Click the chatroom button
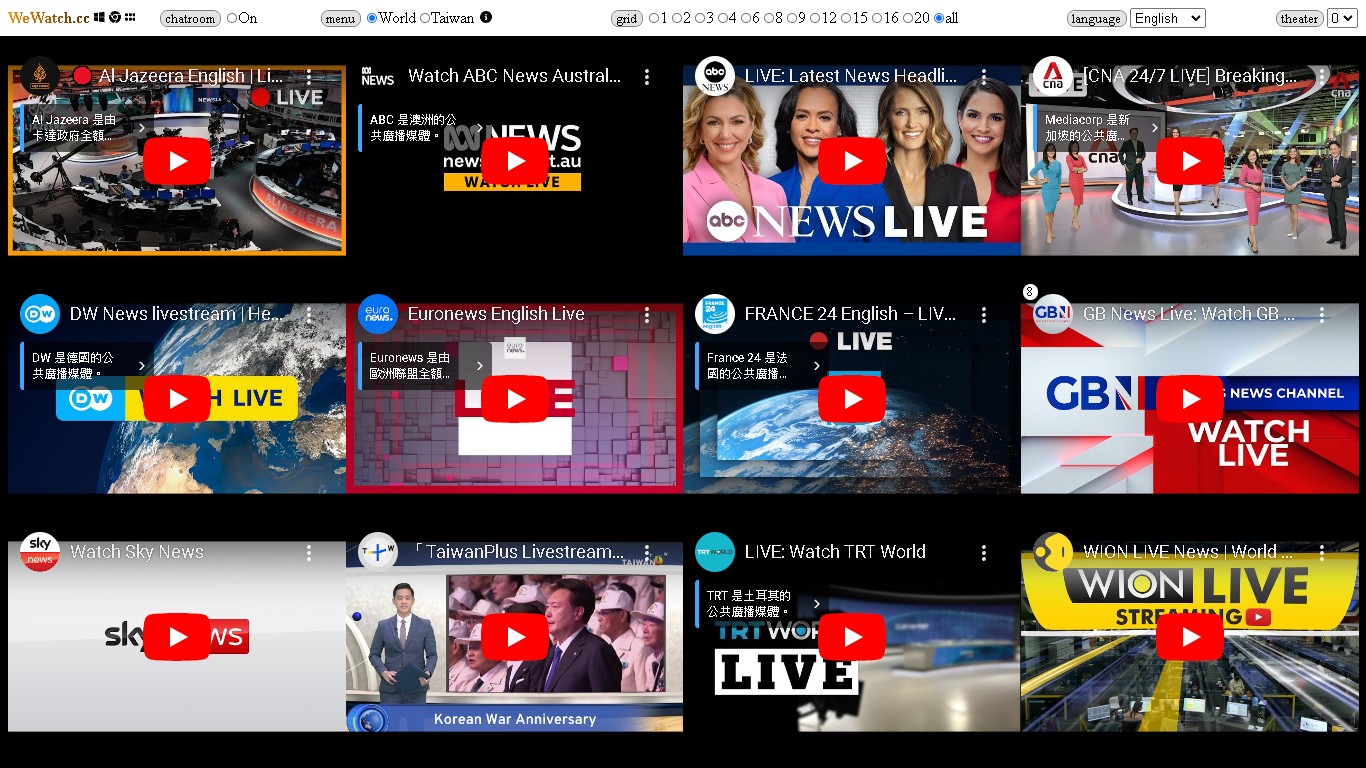Viewport: 1366px width, 768px height. (190, 19)
